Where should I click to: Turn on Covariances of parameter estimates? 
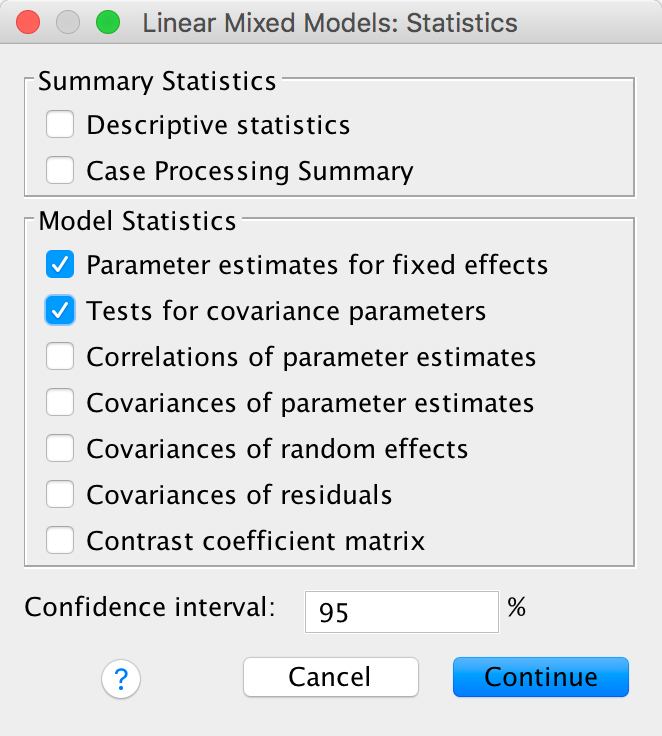[60, 403]
